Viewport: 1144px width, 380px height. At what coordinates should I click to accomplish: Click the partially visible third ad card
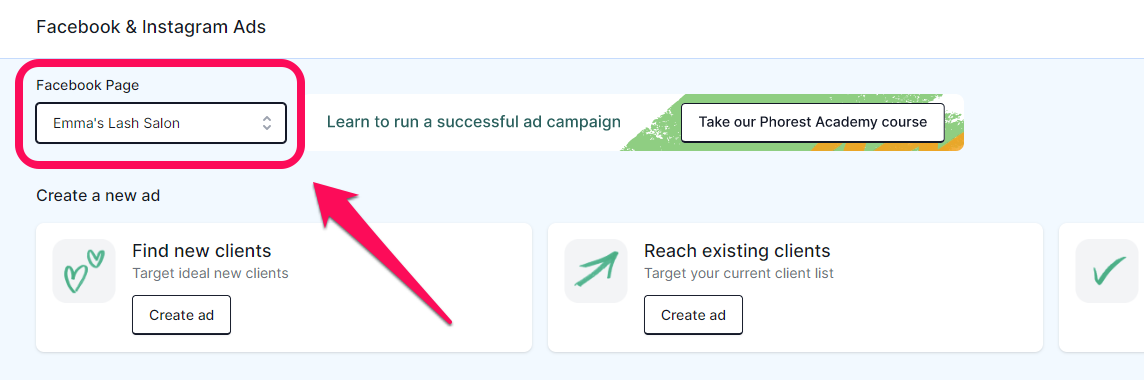(1101, 287)
